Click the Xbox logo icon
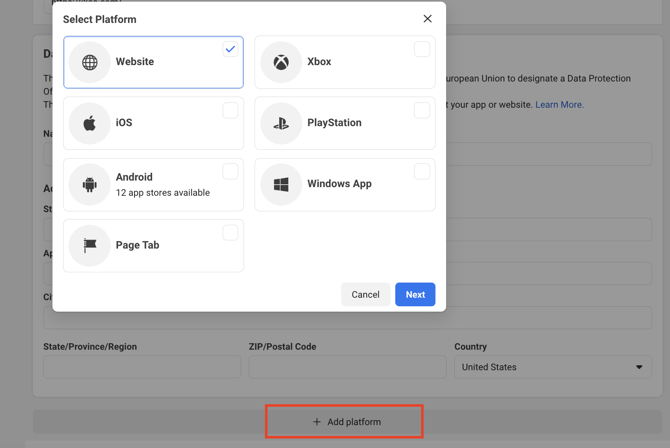Viewport: 670px width, 448px height. (281, 62)
